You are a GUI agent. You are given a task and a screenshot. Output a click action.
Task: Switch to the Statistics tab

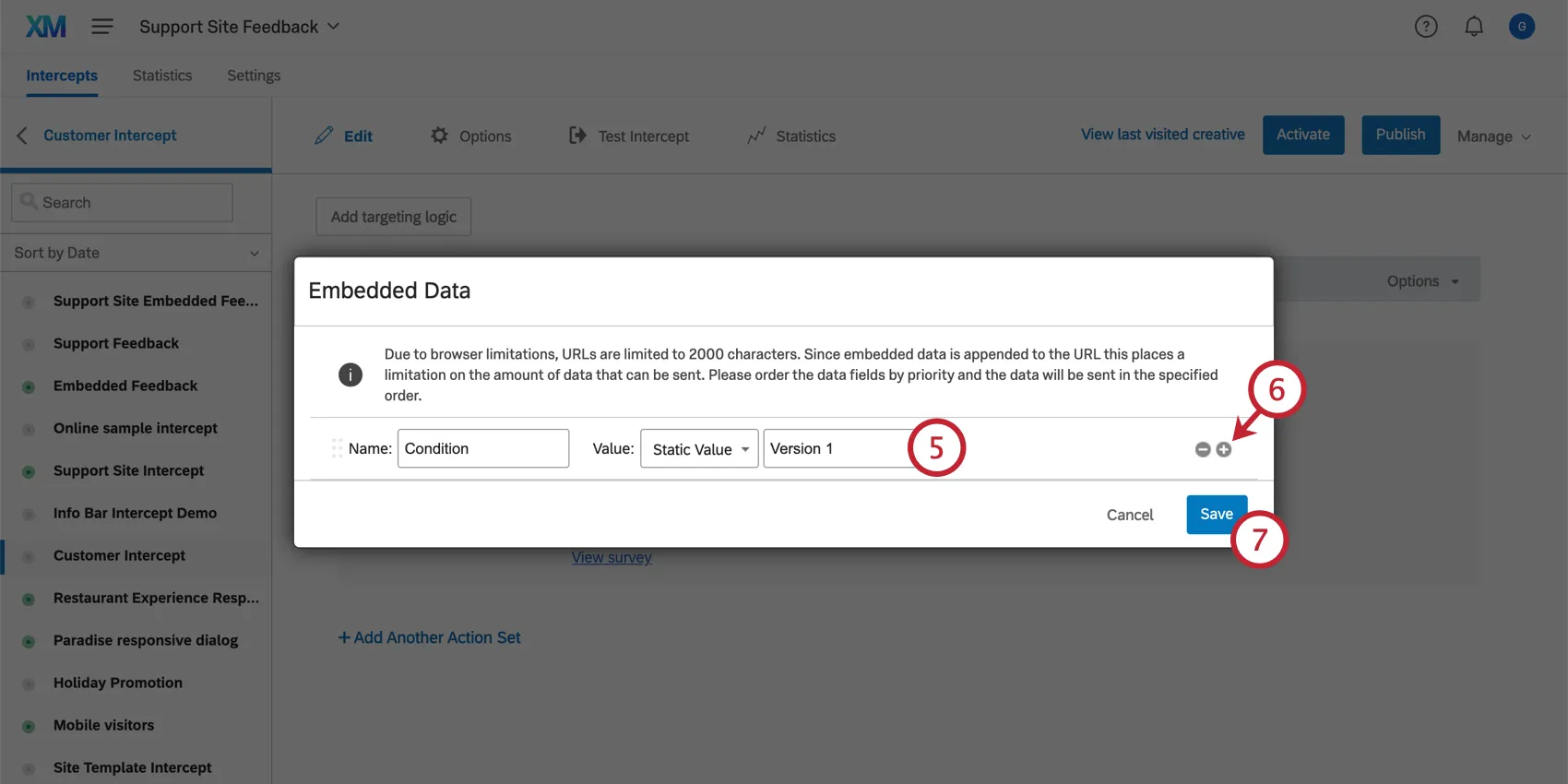click(162, 76)
